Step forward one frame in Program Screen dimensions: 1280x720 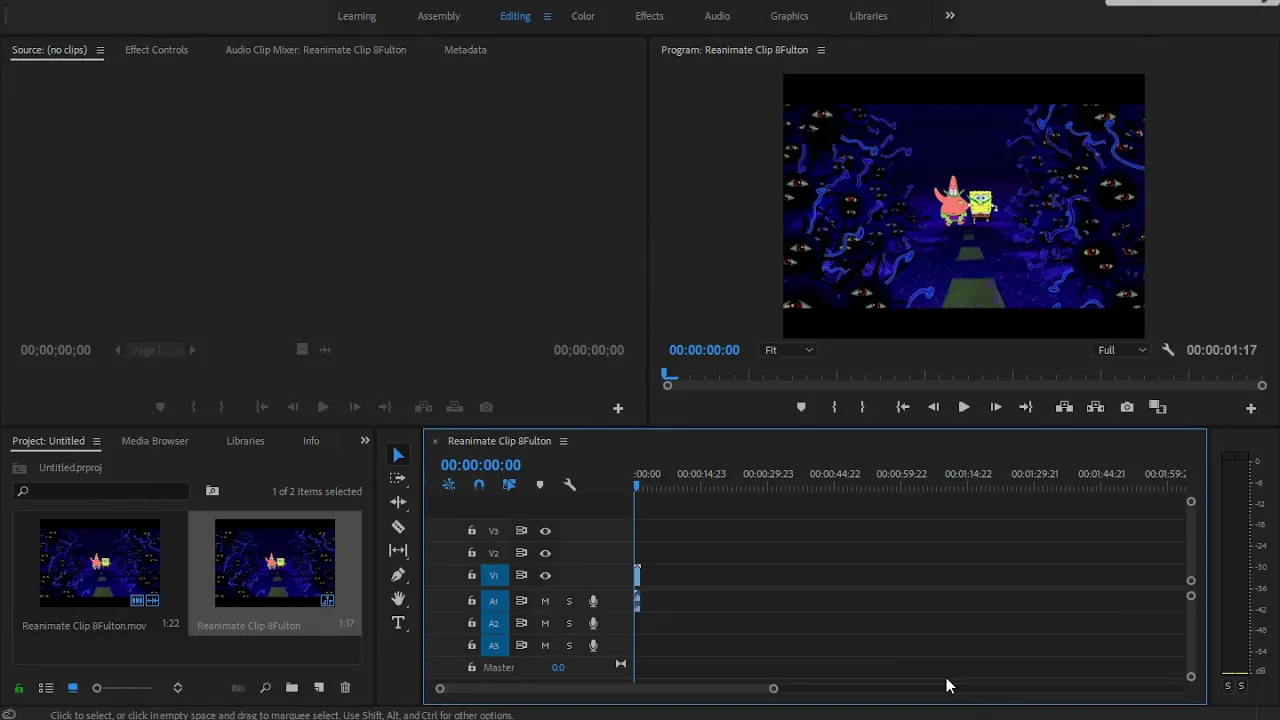(x=996, y=407)
